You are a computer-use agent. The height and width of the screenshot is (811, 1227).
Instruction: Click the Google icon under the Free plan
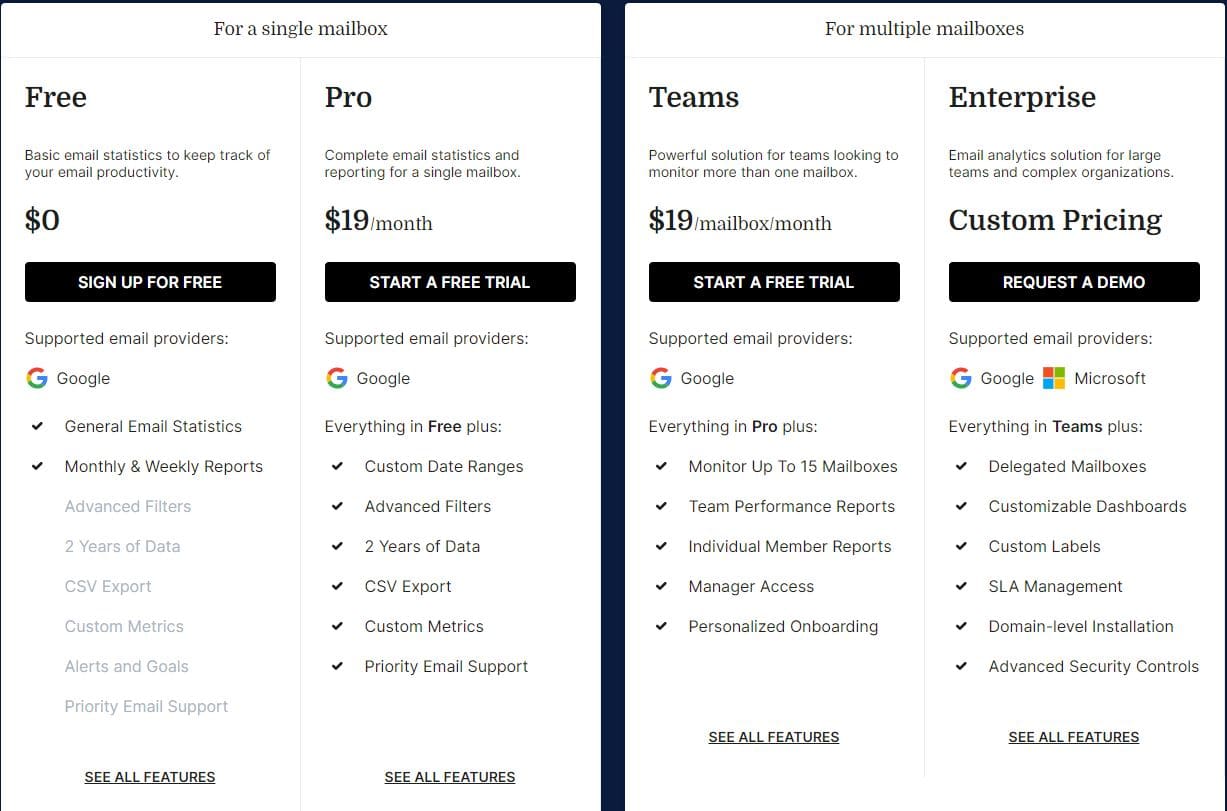pyautogui.click(x=36, y=378)
